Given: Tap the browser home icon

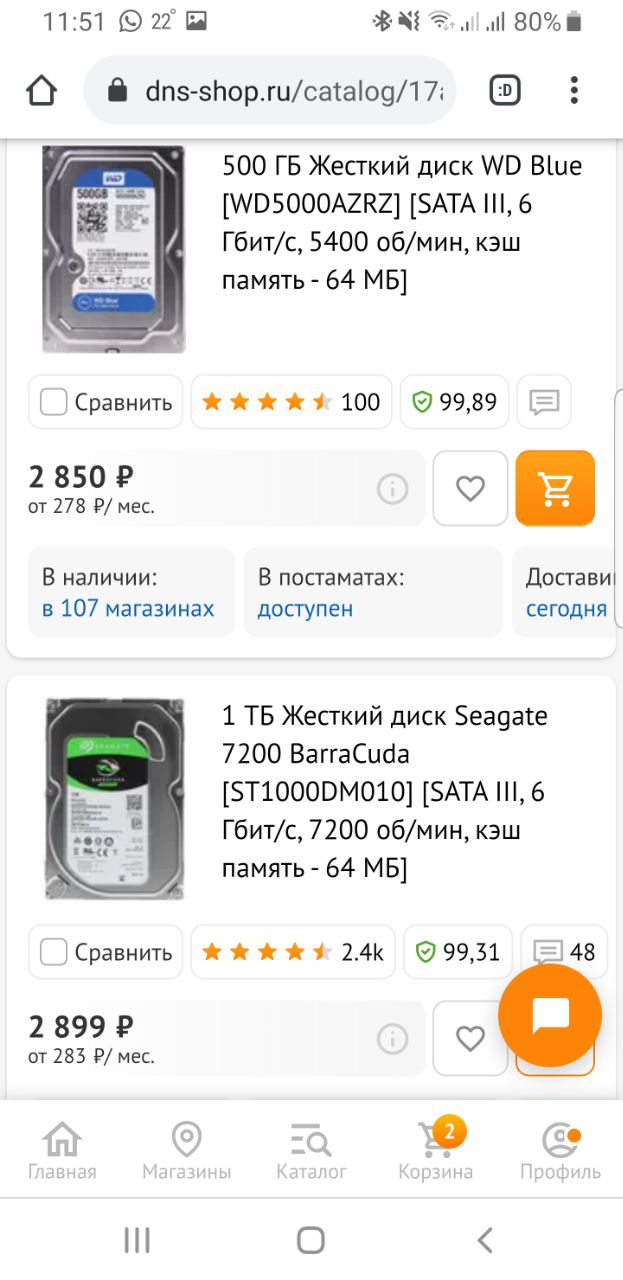Looking at the screenshot, I should (42, 91).
